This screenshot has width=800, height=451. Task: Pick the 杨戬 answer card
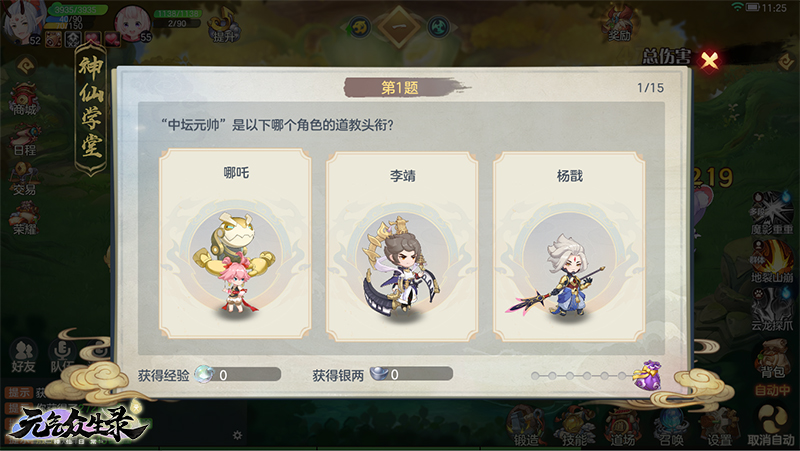click(x=569, y=246)
